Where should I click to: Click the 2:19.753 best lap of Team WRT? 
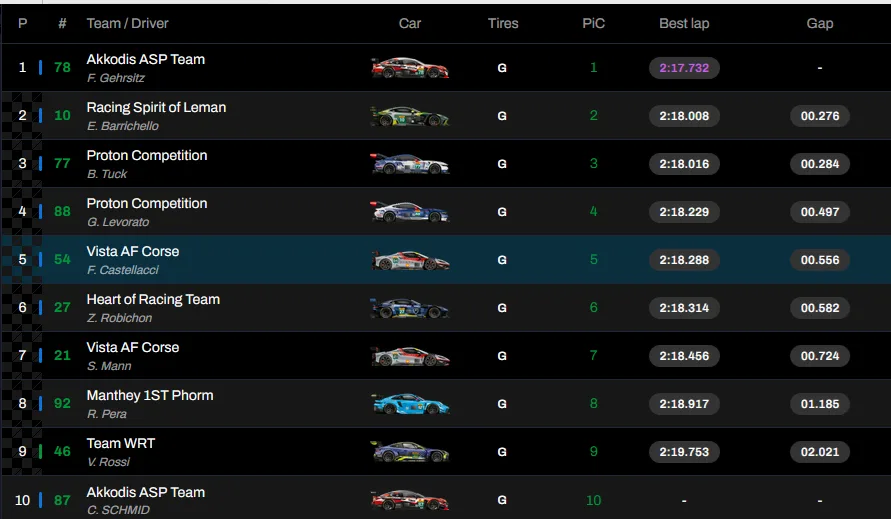point(684,452)
